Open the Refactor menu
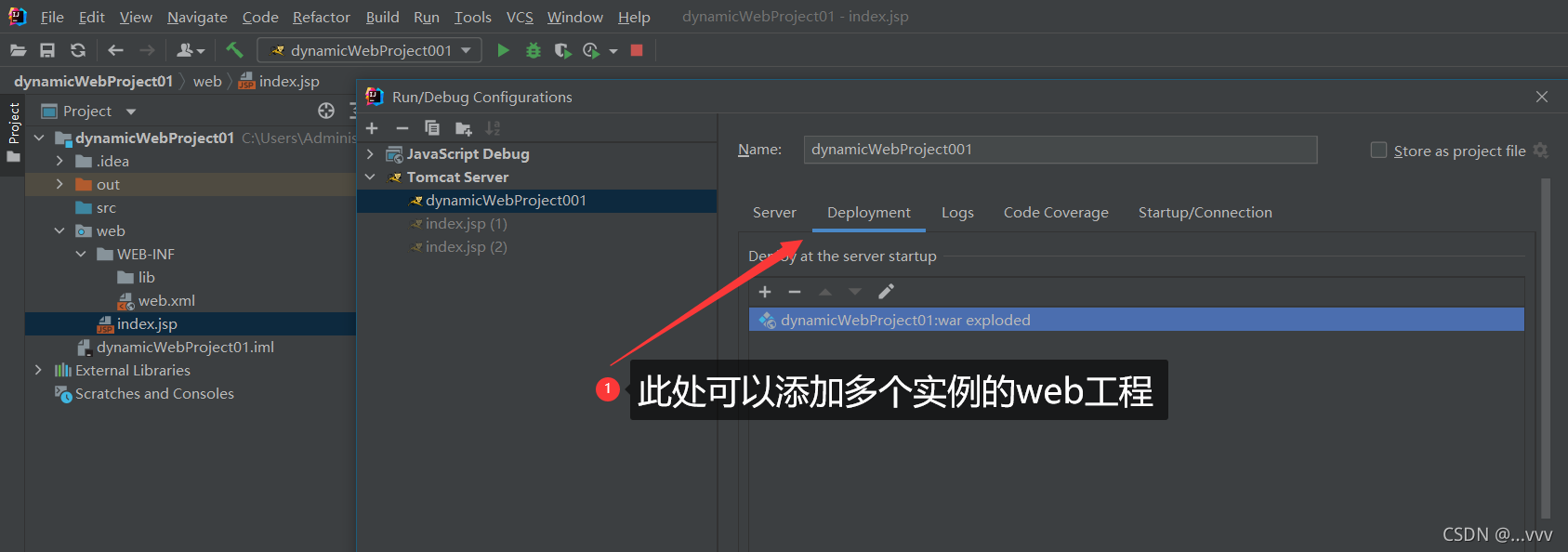 (322, 17)
